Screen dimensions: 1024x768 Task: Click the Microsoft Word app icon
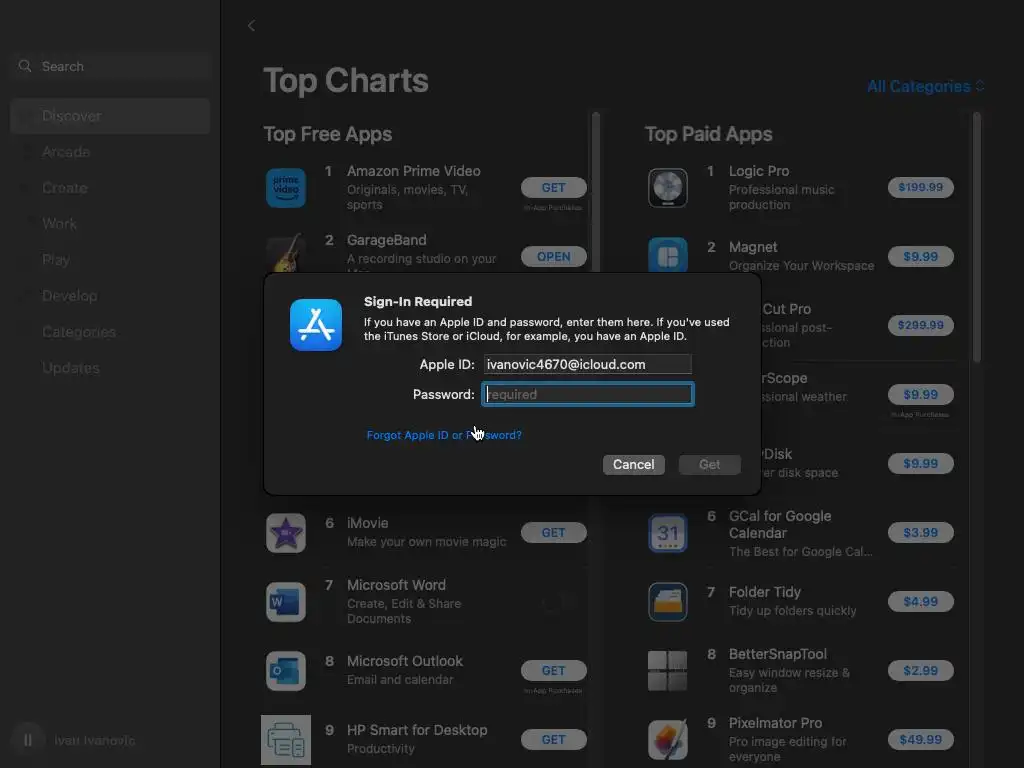pos(286,601)
